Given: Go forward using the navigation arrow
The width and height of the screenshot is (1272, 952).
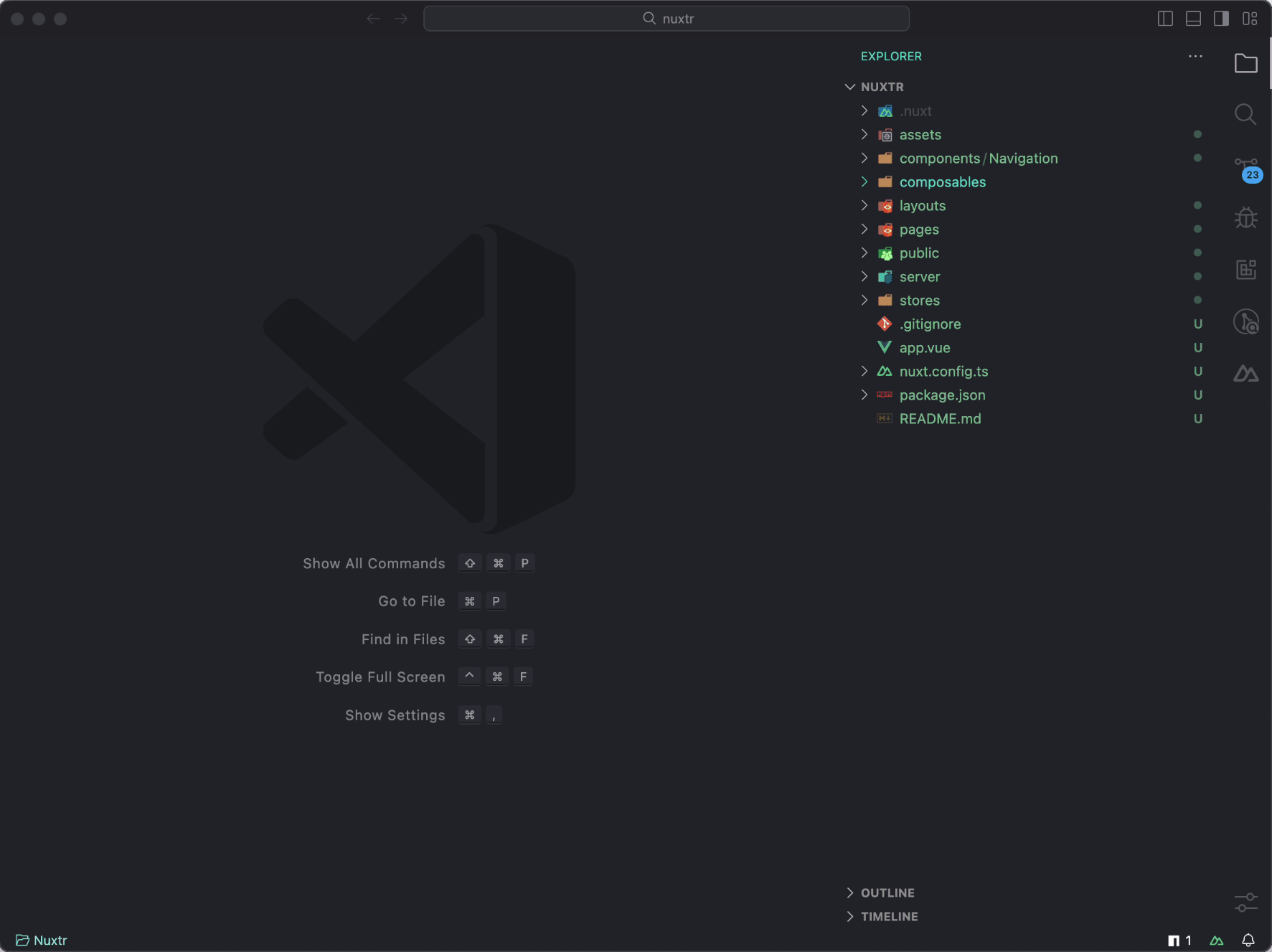Looking at the screenshot, I should (x=401, y=19).
